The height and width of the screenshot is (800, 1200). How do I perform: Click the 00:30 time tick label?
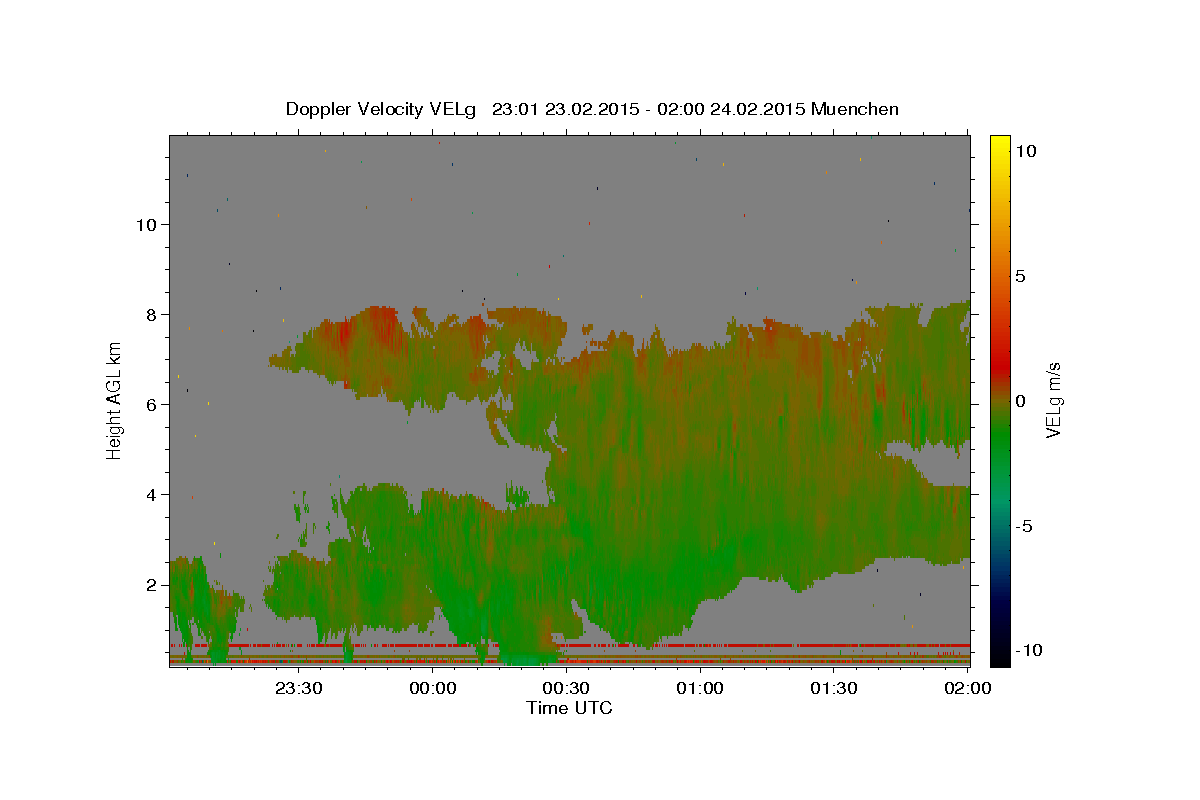566,688
